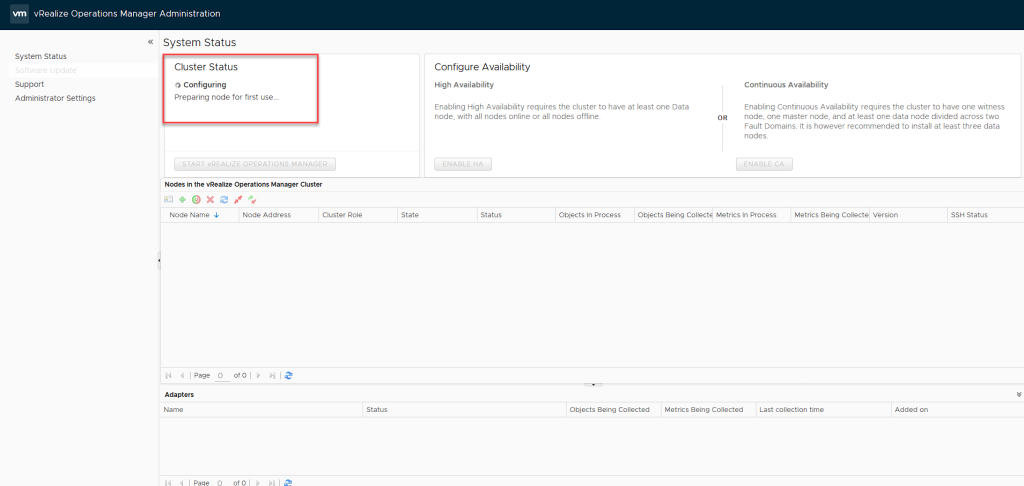This screenshot has width=1024, height=486.
Task: Click the Enable CA button
Action: point(764,164)
